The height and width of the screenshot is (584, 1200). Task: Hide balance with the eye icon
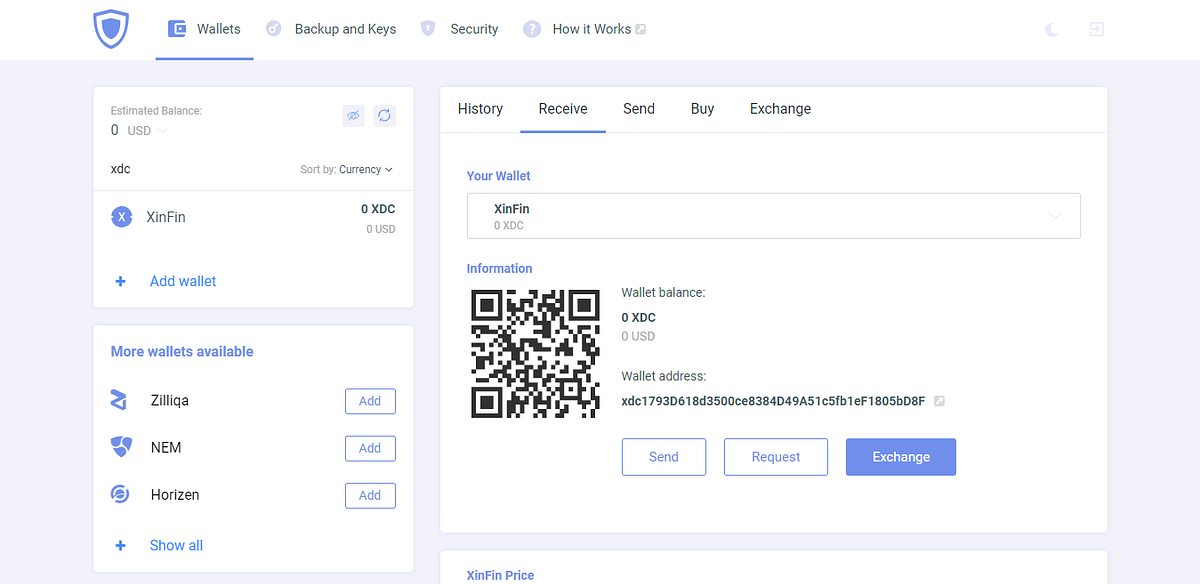pos(353,116)
